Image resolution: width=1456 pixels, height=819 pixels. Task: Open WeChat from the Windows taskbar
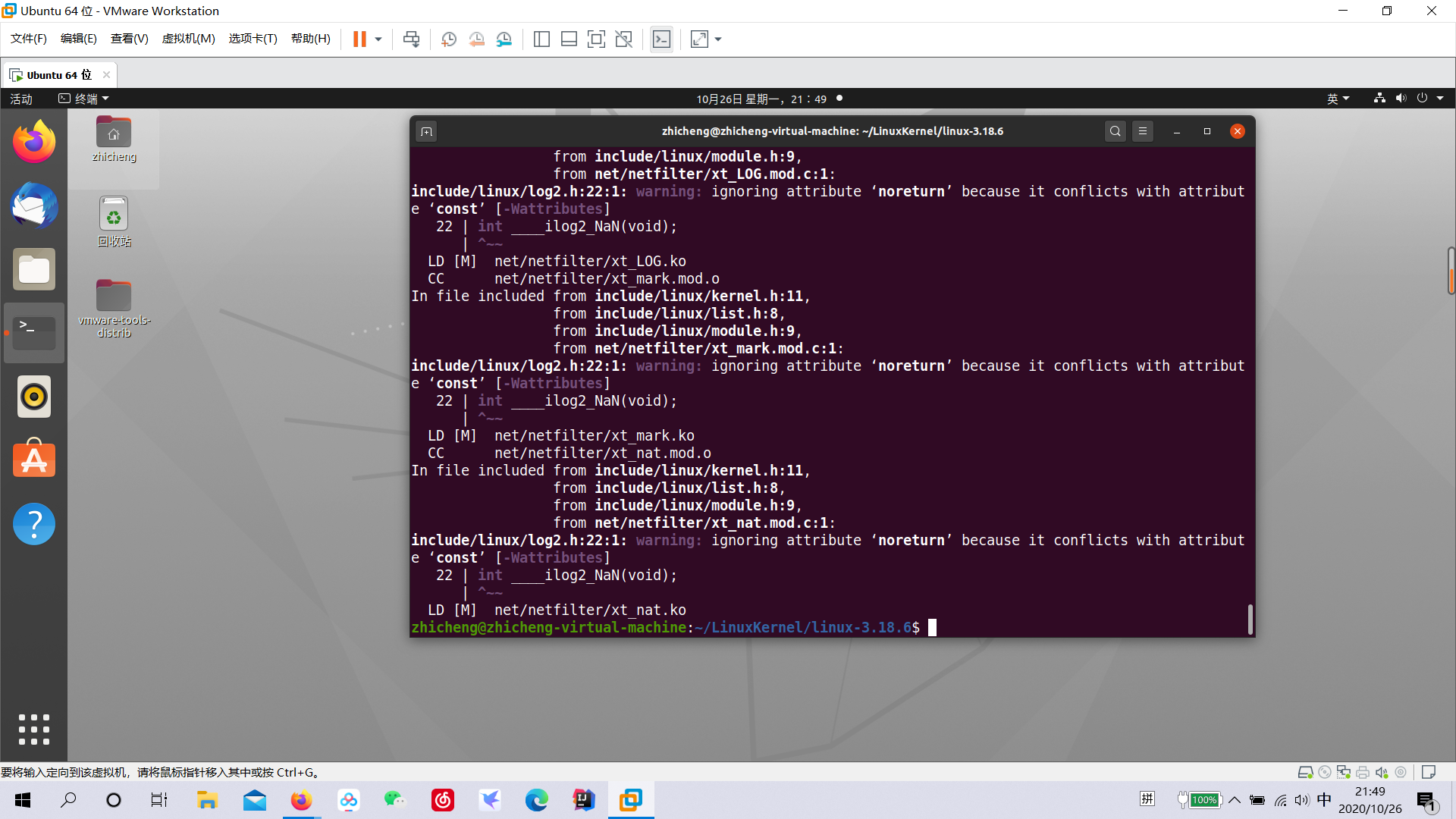click(395, 800)
